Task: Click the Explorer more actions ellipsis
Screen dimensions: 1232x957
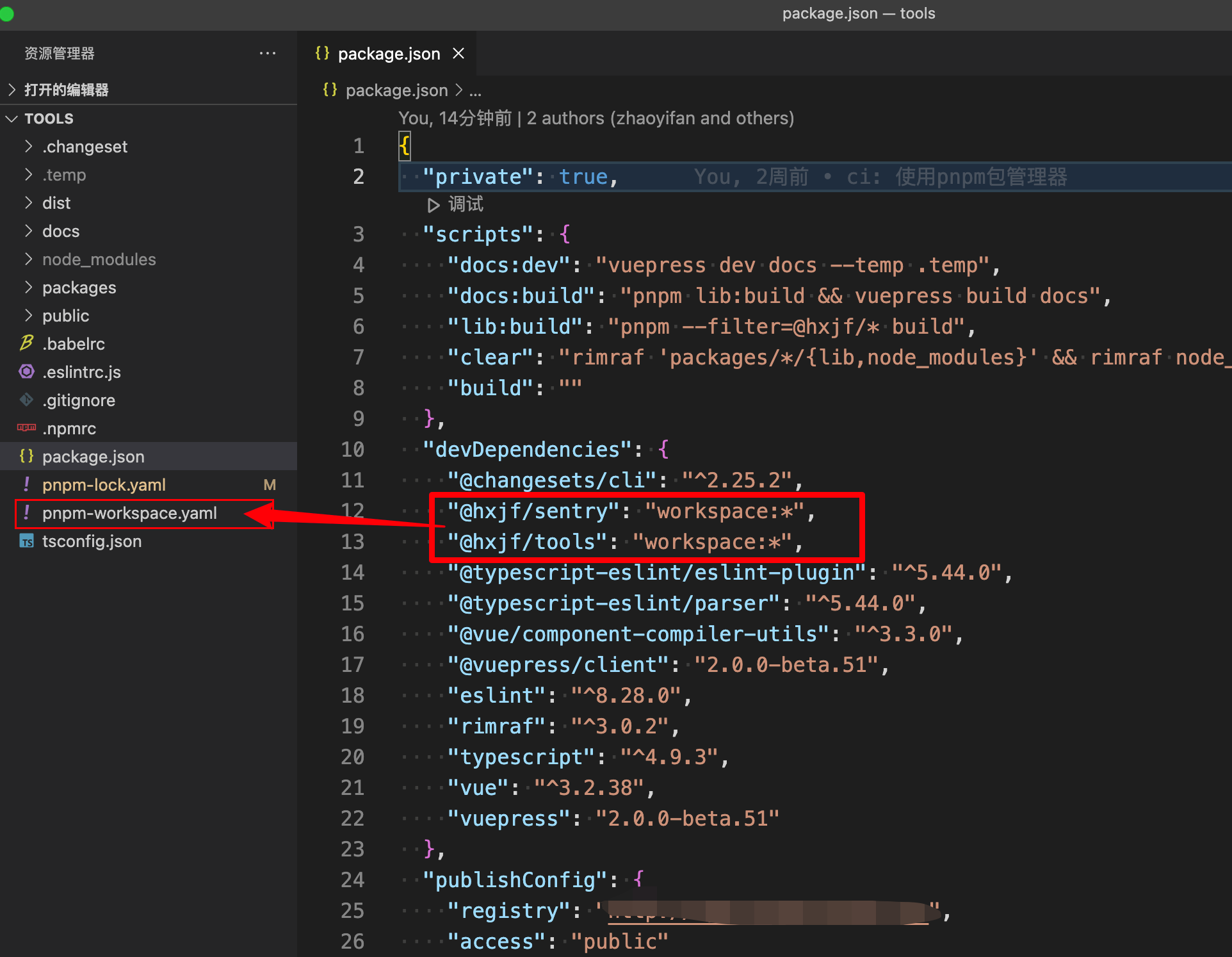Action: 268,54
